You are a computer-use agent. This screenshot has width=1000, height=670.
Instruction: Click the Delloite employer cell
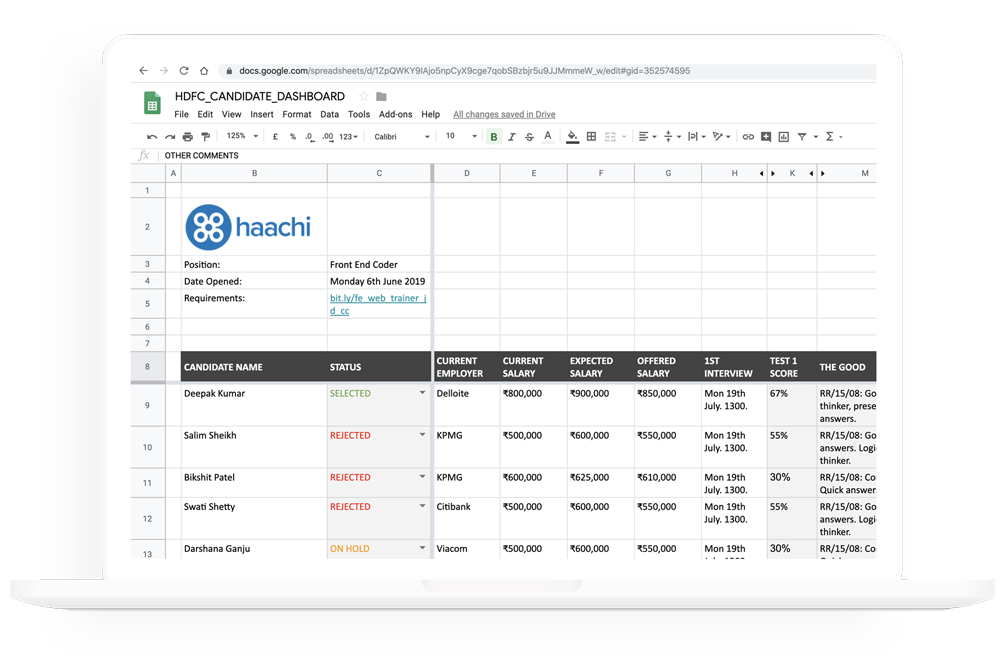point(467,405)
